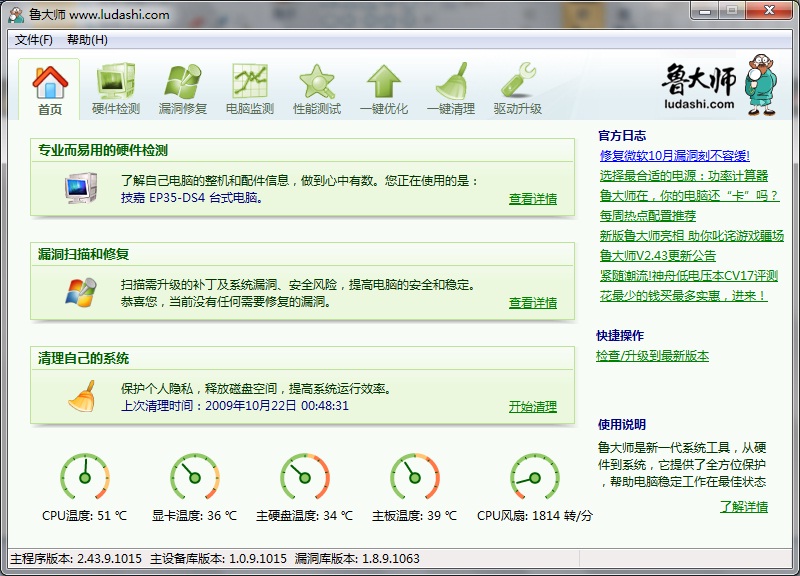Click 查看详情 link in hardware detection panel

533,199
